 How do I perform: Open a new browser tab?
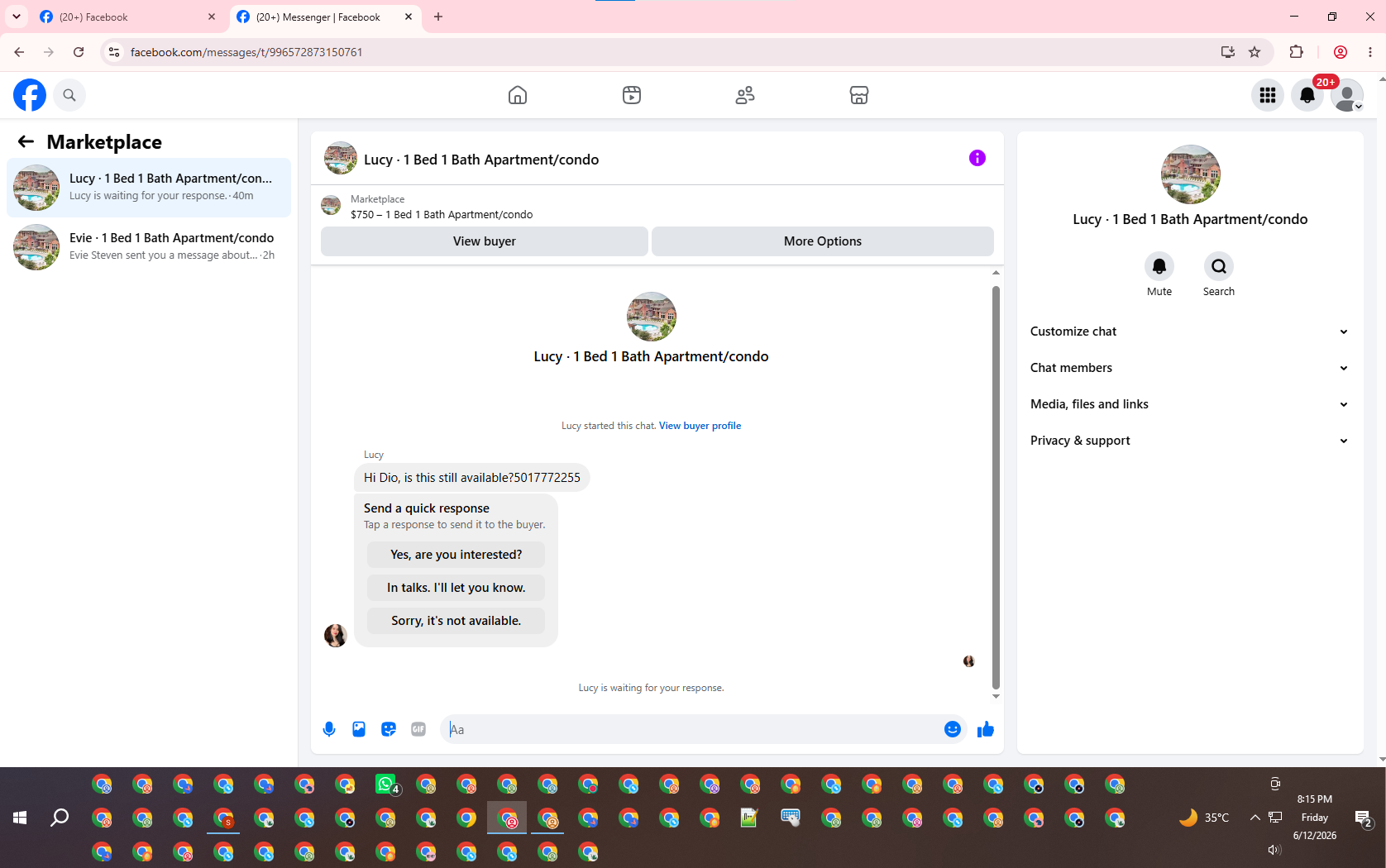click(438, 17)
